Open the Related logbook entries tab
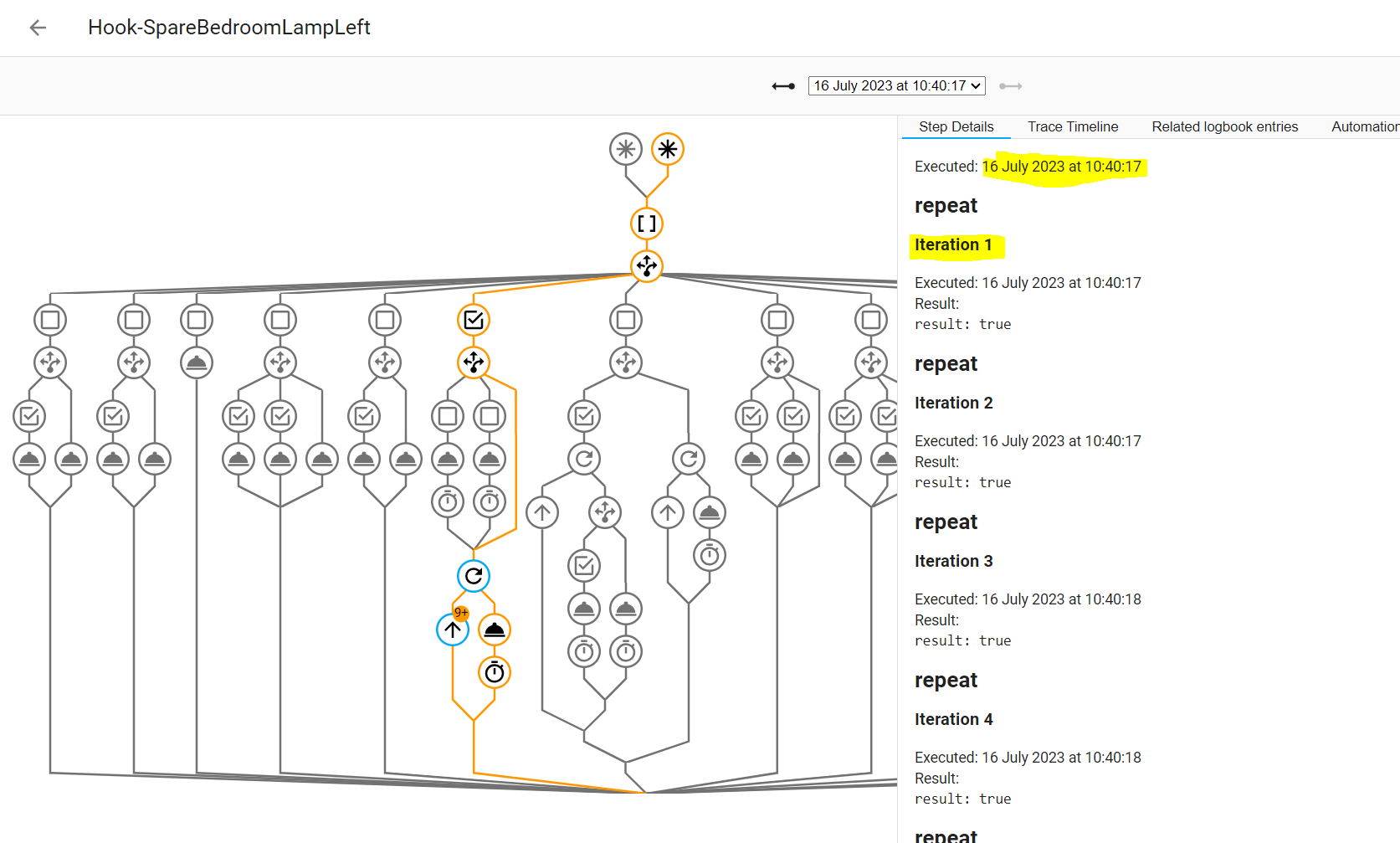The height and width of the screenshot is (843, 1400). pyautogui.click(x=1224, y=126)
